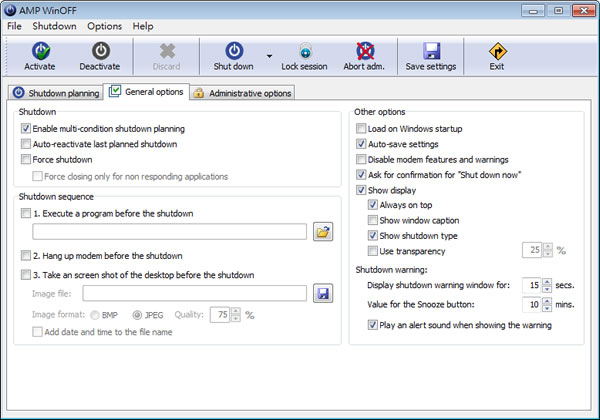Image resolution: width=600 pixels, height=420 pixels.
Task: Toggle Show display checkbox
Action: pos(361,190)
